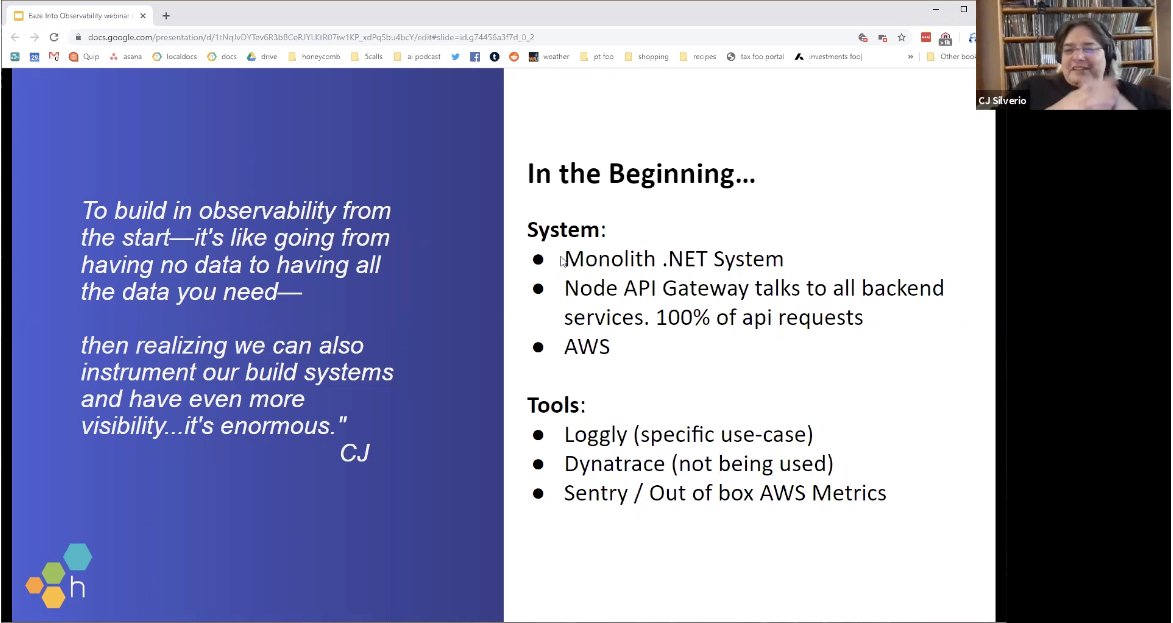Expand the recipes bookmark folder
This screenshot has height=623, width=1173.
point(698,56)
